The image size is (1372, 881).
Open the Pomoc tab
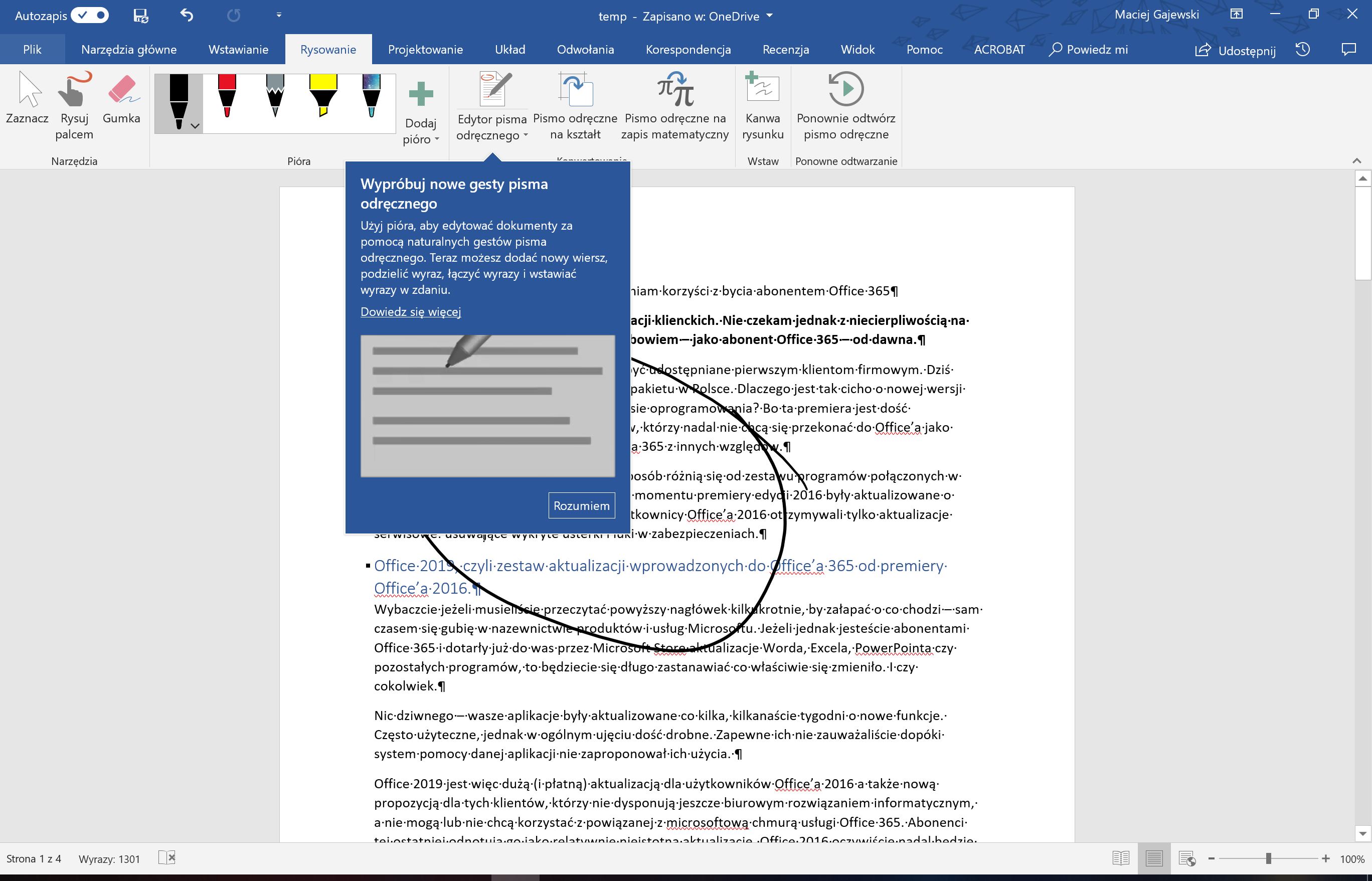[x=924, y=49]
